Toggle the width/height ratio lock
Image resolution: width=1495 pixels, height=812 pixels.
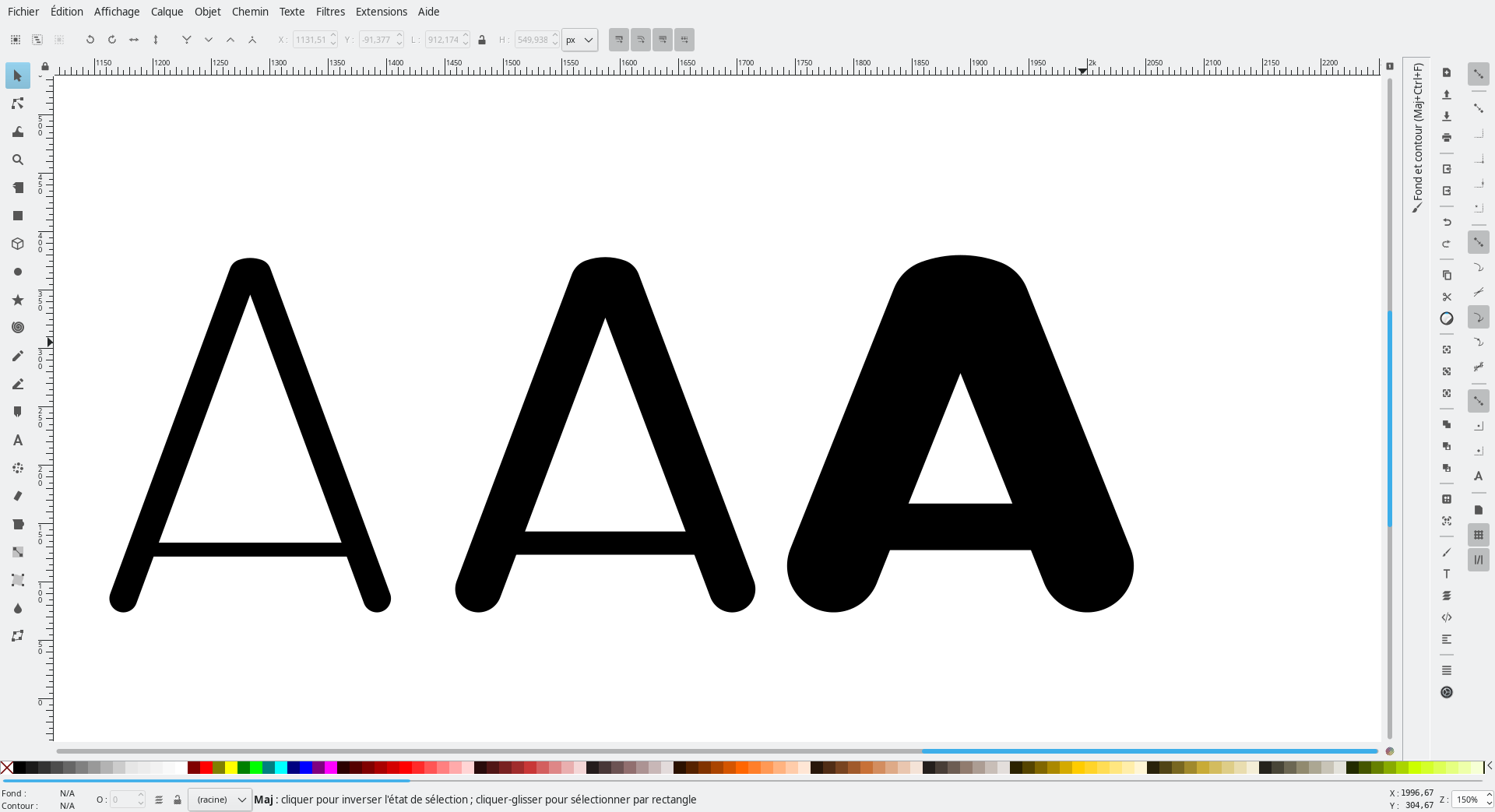coord(482,40)
